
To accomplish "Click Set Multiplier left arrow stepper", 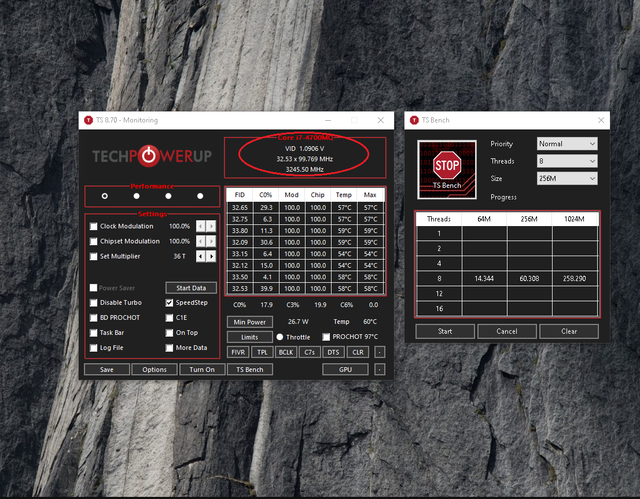I will [200, 256].
